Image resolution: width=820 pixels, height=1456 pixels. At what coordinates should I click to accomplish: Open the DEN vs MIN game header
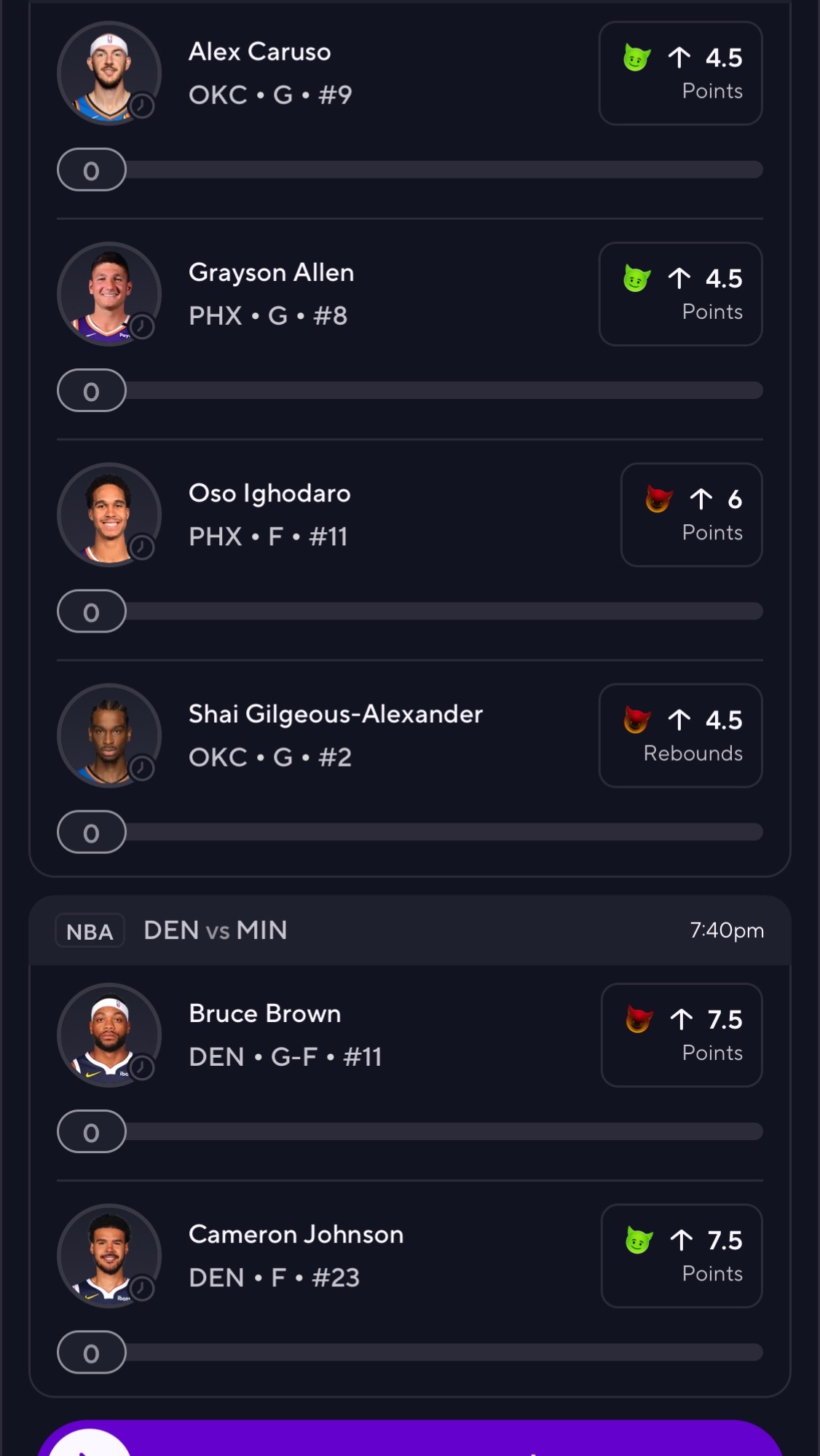click(410, 930)
